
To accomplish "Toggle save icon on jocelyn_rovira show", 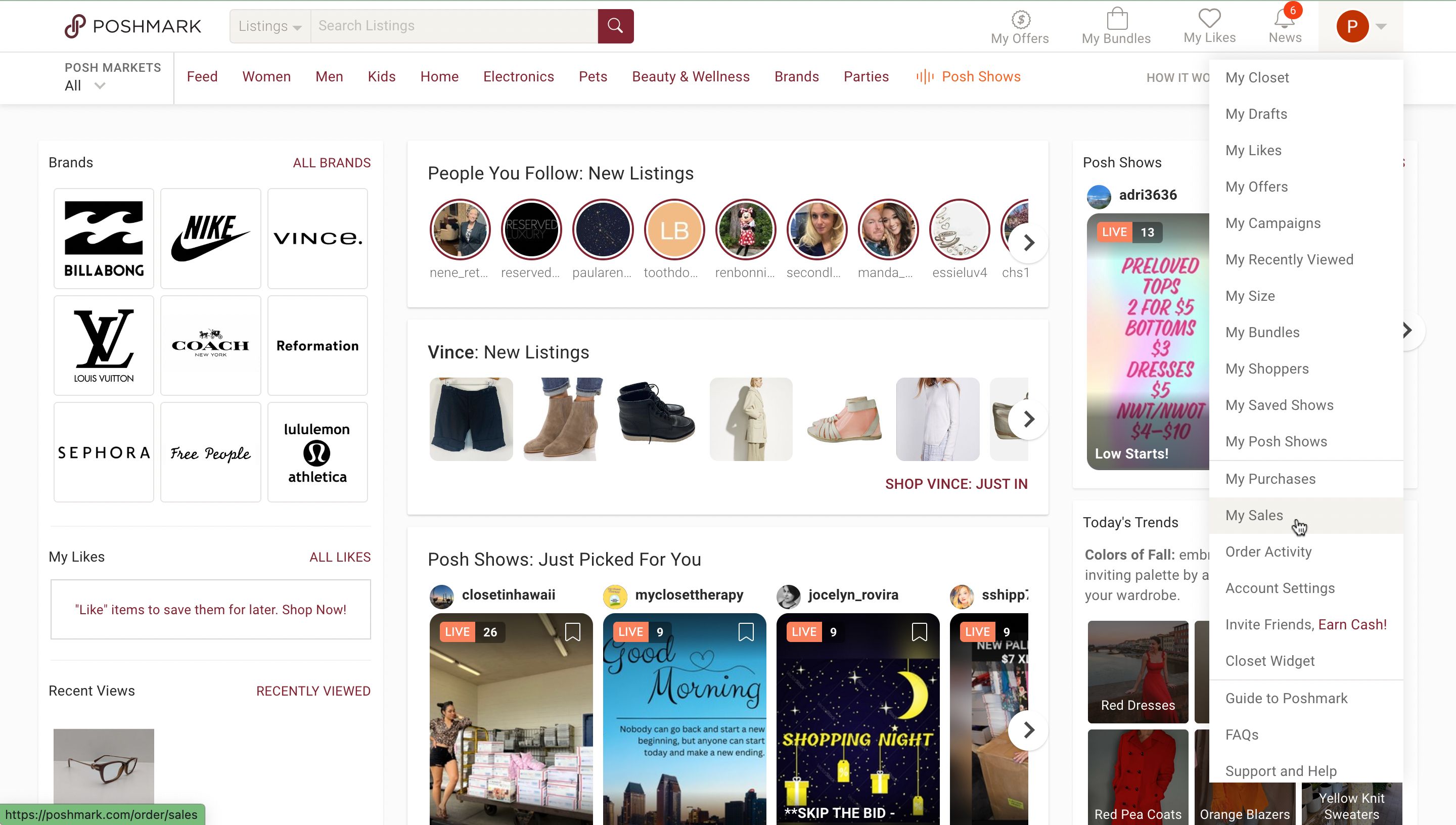I will click(919, 632).
